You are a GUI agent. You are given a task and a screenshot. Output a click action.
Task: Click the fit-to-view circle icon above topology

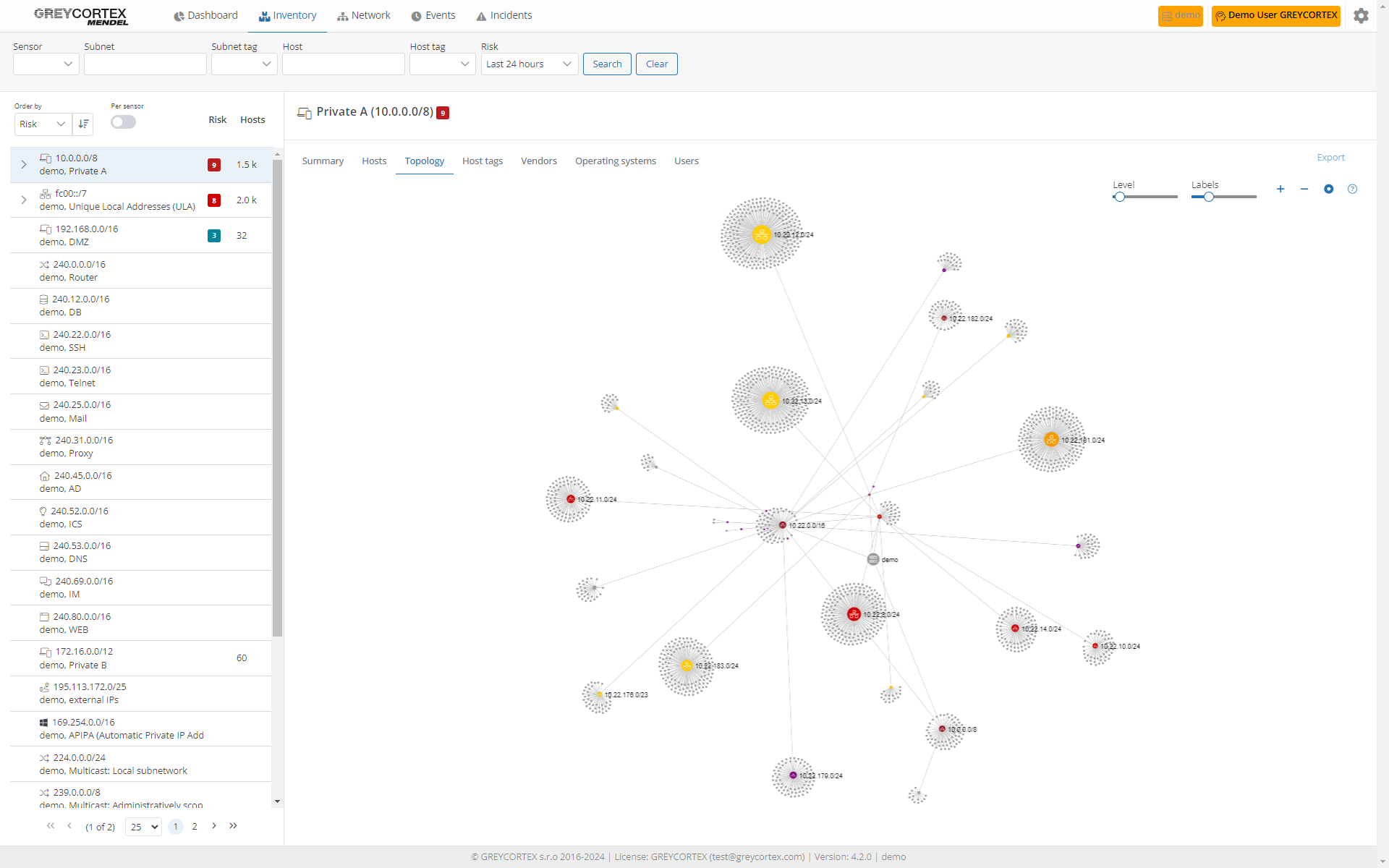[1328, 189]
